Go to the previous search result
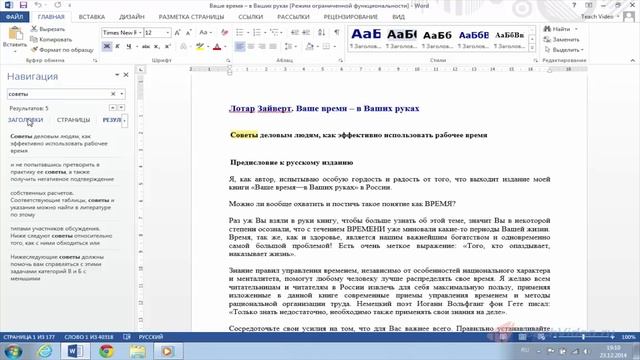The image size is (640, 360). 113,108
